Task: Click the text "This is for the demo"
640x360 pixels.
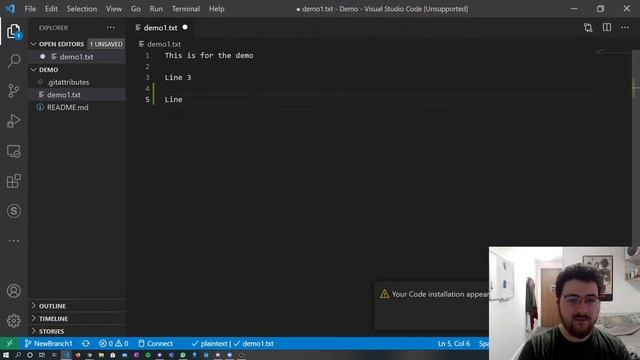Action: click(x=209, y=56)
